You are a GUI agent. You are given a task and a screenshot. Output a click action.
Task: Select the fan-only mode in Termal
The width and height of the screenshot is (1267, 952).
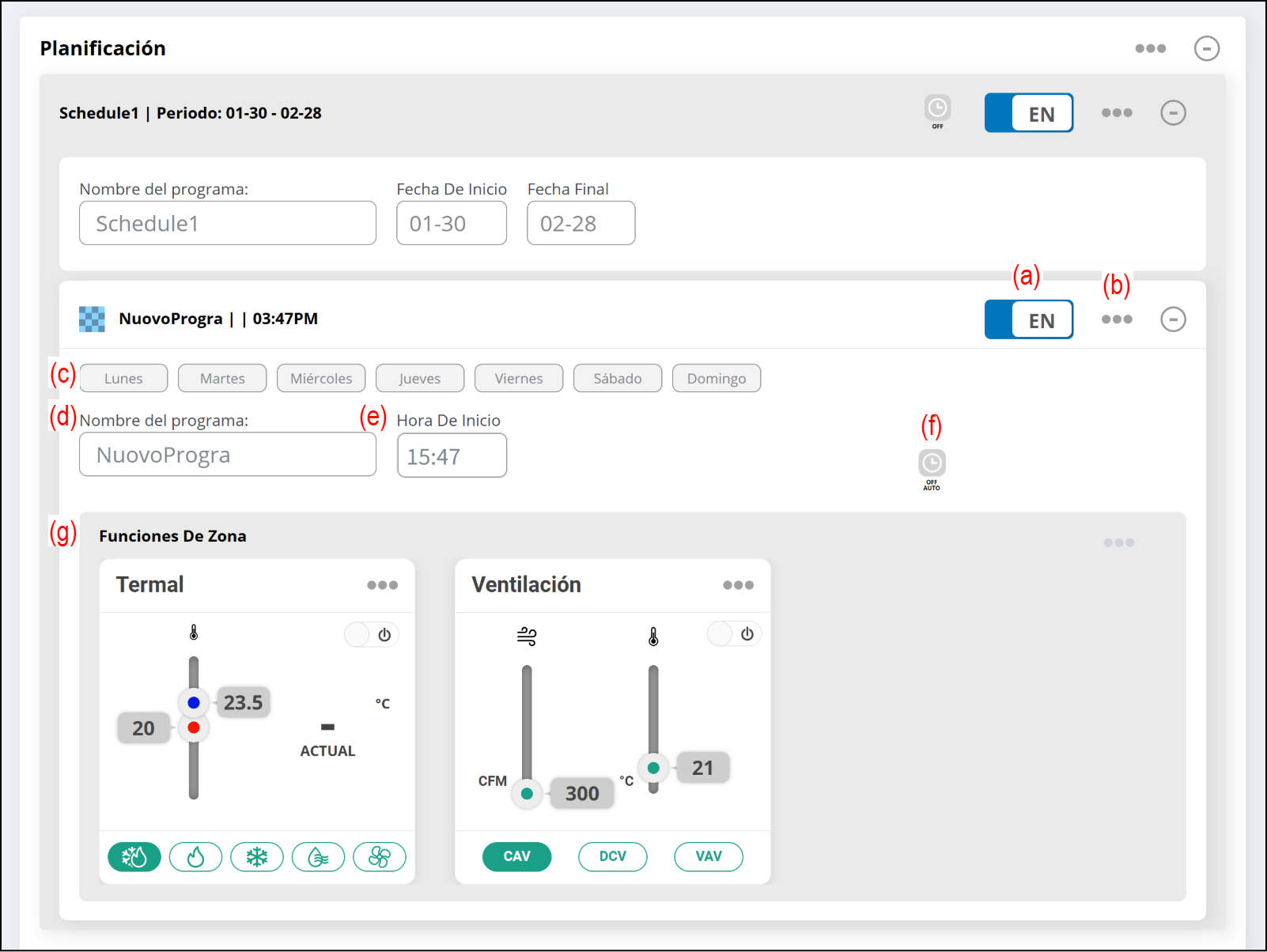tap(379, 856)
